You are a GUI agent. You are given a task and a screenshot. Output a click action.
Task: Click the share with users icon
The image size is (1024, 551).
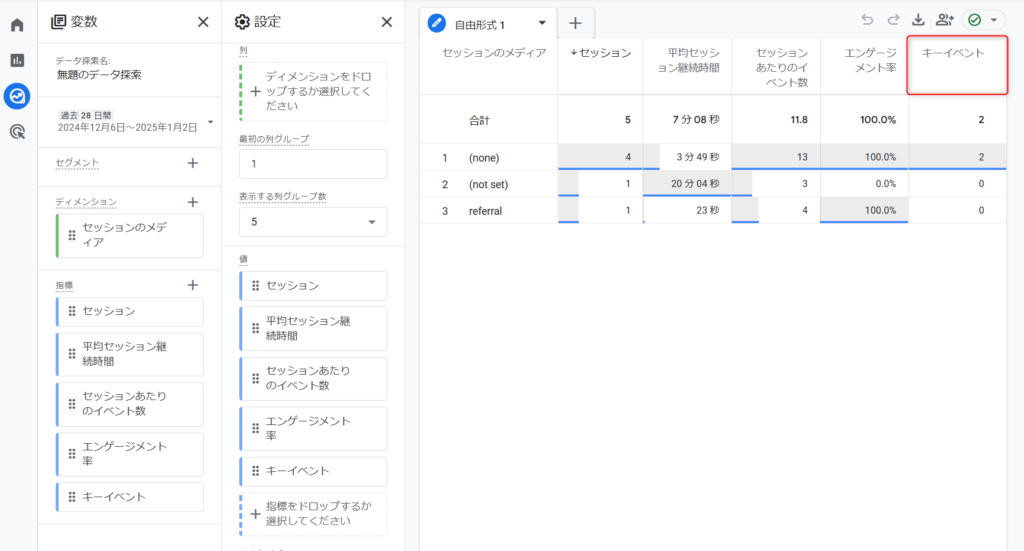pos(944,20)
